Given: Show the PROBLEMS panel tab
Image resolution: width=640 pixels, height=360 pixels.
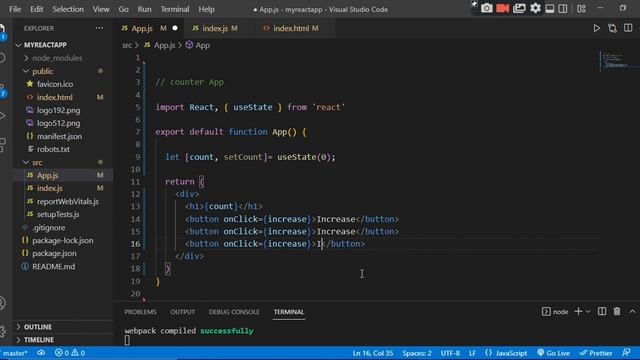Looking at the screenshot, I should (x=140, y=312).
